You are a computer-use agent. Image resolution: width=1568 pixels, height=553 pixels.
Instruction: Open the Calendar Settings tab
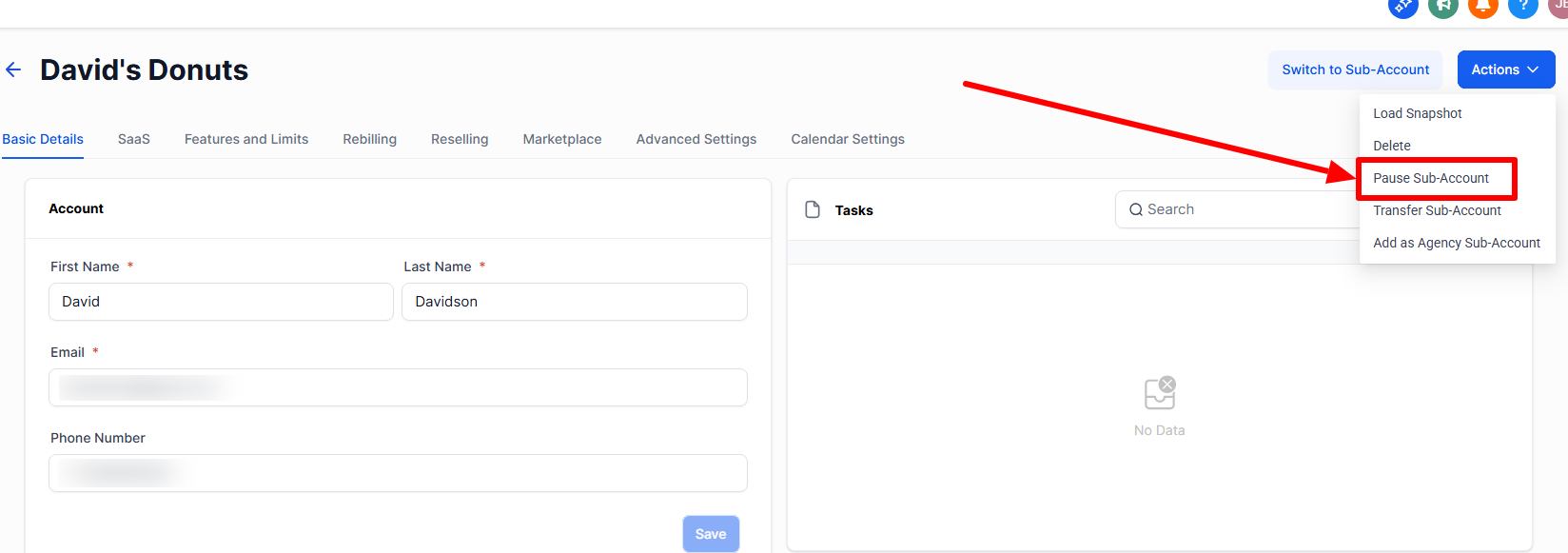pyautogui.click(x=848, y=139)
